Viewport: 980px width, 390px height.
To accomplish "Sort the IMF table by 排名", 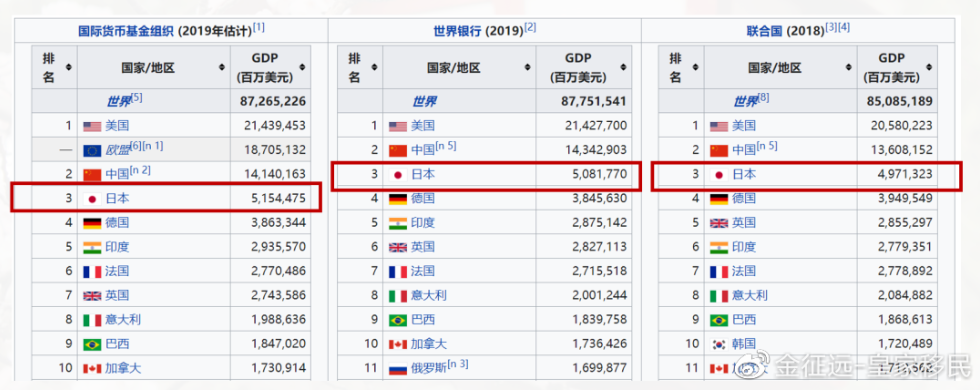I will click(x=68, y=67).
